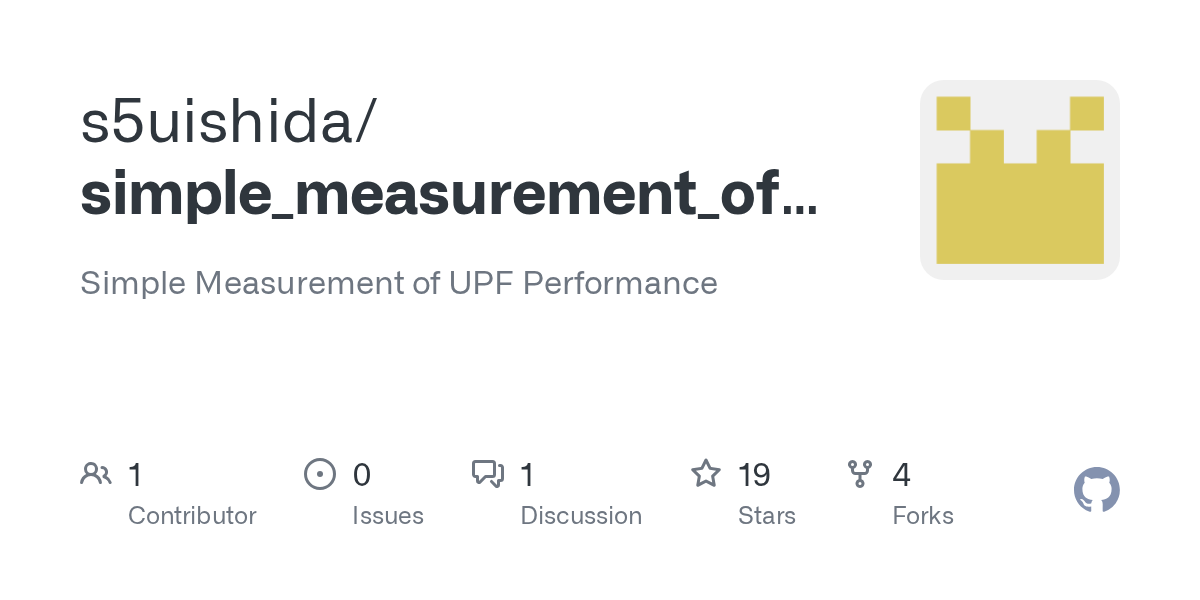This screenshot has width=1200, height=600.
Task: Click the Forks label
Action: [923, 516]
